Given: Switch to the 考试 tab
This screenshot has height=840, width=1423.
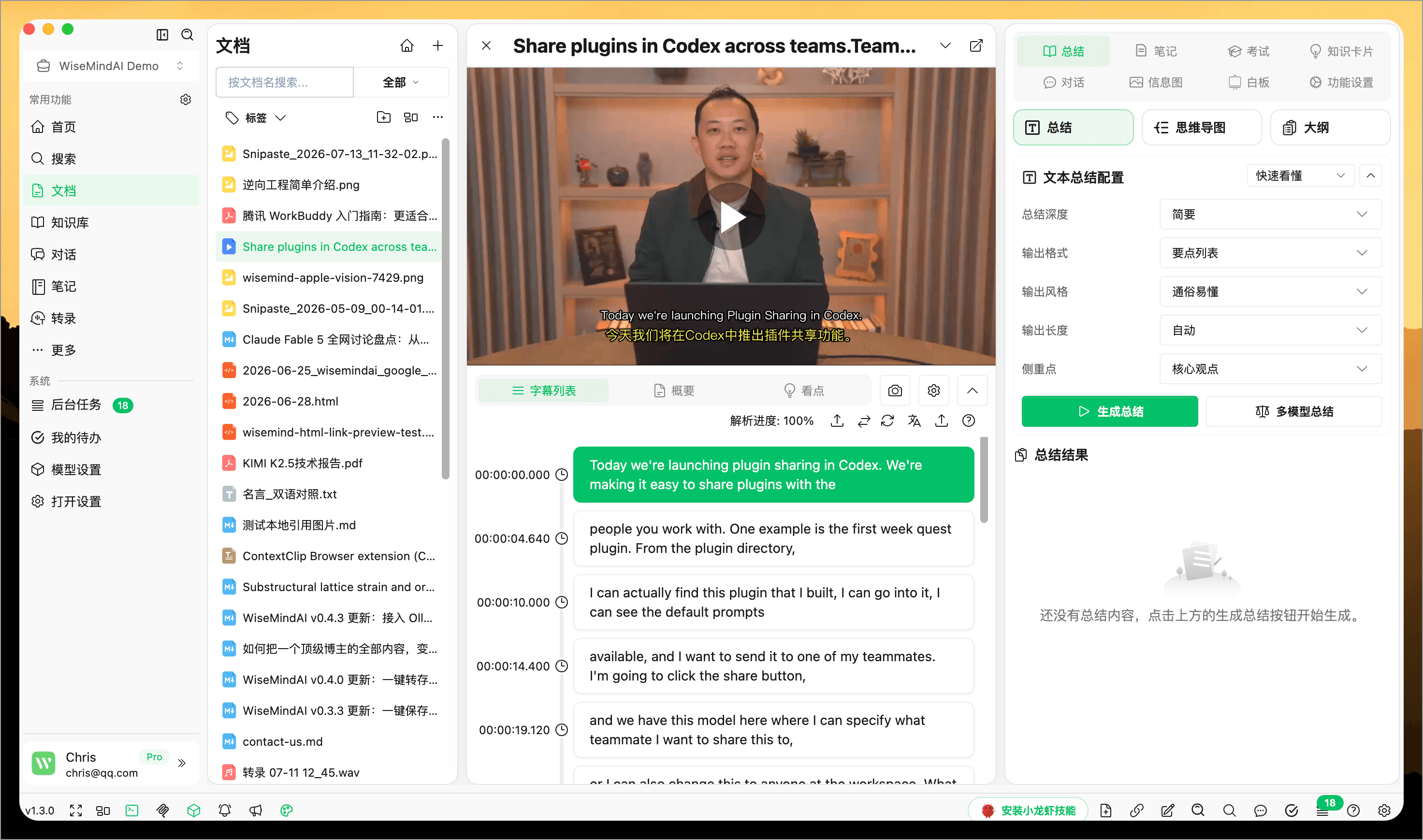Looking at the screenshot, I should tap(1248, 52).
